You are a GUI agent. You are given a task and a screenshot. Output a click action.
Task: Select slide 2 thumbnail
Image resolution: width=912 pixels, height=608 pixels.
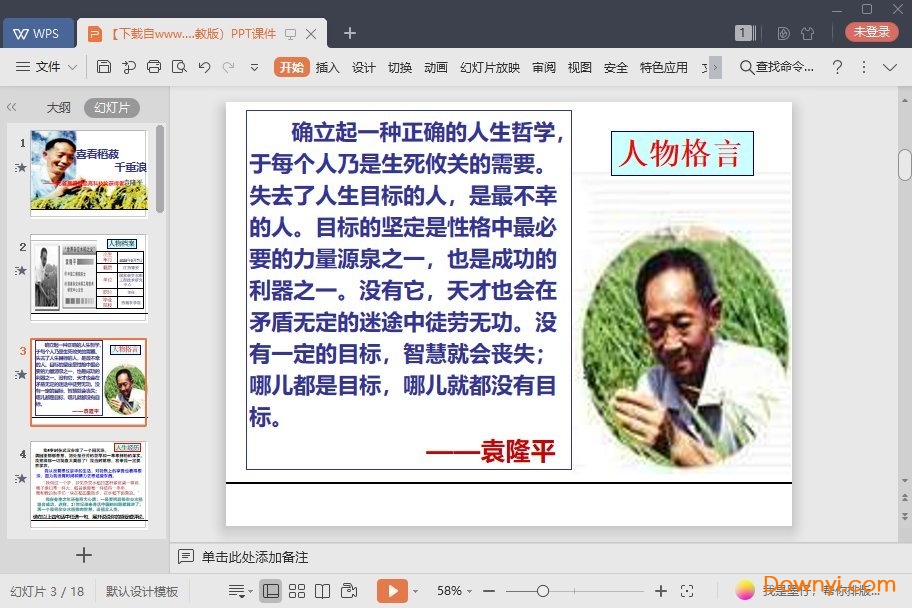click(x=88, y=277)
